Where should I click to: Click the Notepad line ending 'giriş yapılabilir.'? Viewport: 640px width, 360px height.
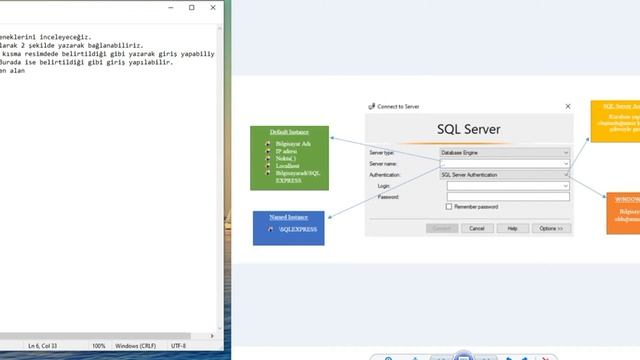[87, 62]
